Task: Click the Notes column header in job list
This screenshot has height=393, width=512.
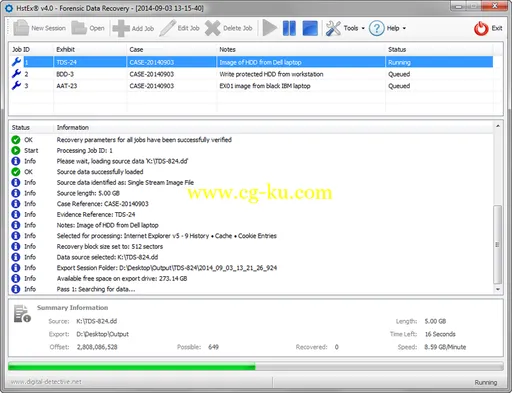Action: [227, 50]
